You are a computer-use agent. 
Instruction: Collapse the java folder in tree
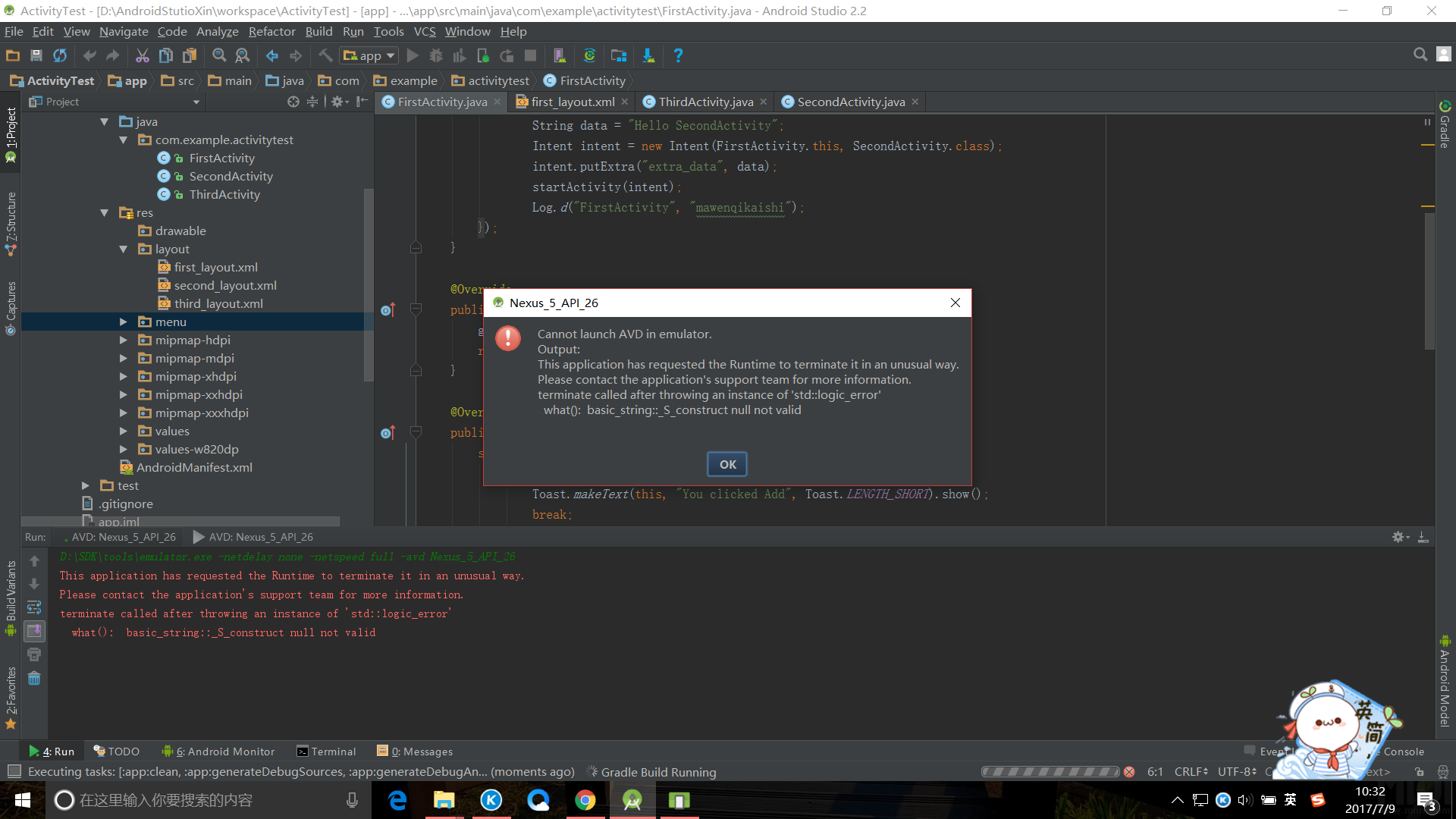coord(105,121)
